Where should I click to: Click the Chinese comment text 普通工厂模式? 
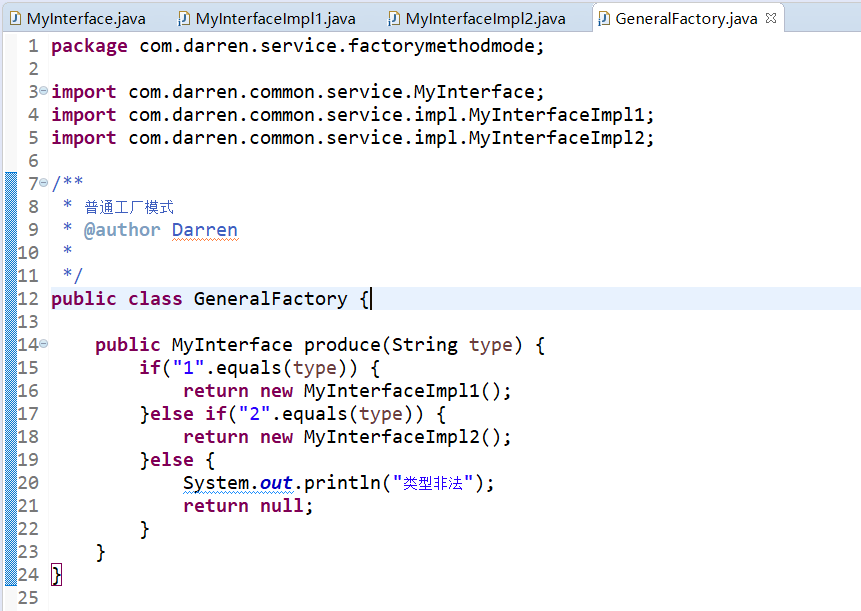129,207
